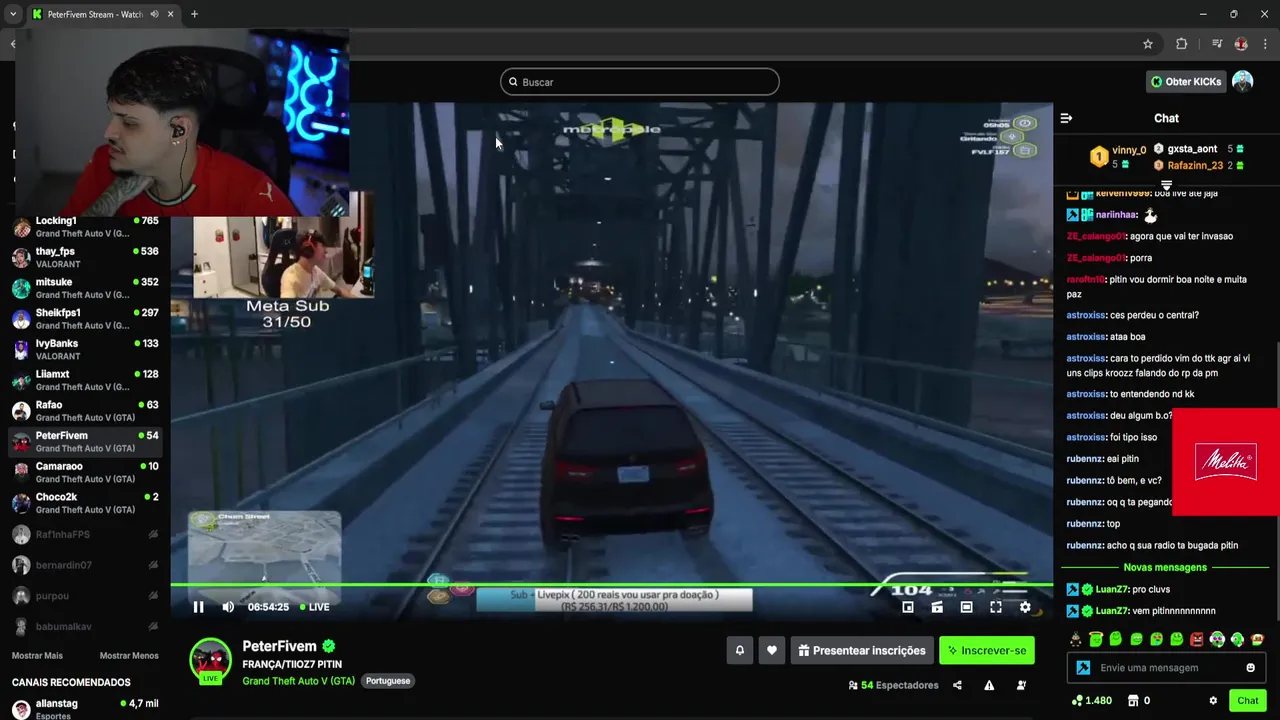This screenshot has height=720, width=1280.
Task: Open new browser tab
Action: [x=194, y=14]
